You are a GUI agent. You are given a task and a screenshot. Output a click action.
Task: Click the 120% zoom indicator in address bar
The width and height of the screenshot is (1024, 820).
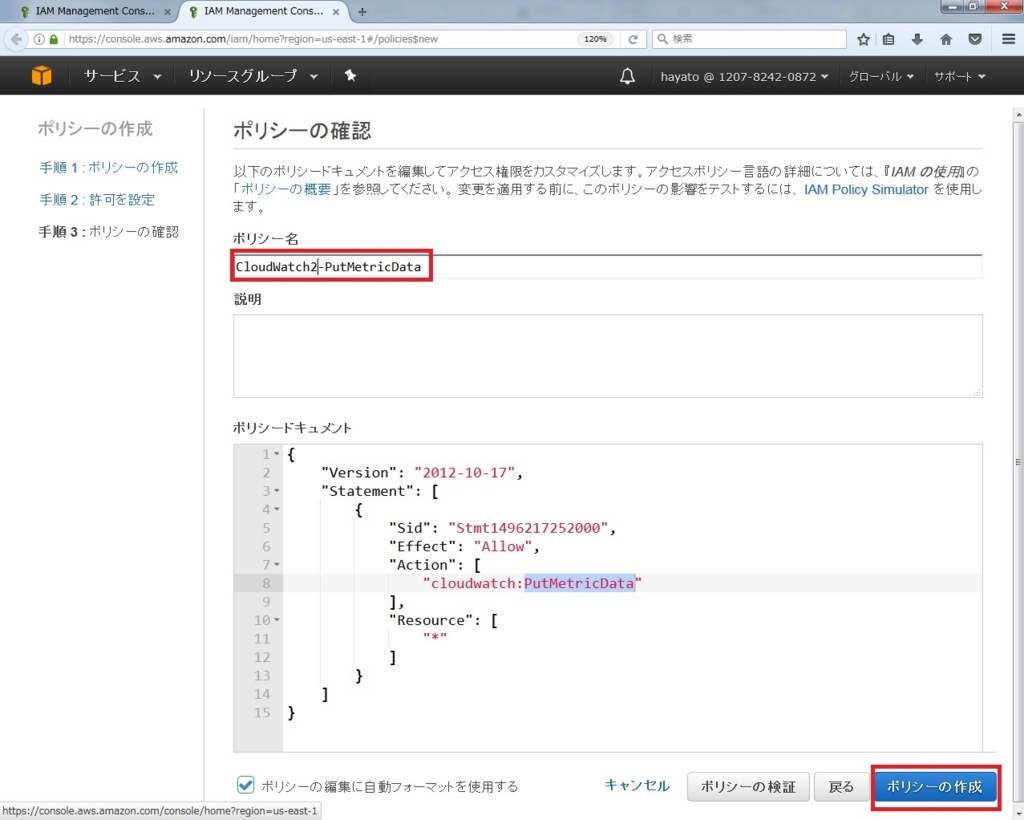(x=595, y=39)
